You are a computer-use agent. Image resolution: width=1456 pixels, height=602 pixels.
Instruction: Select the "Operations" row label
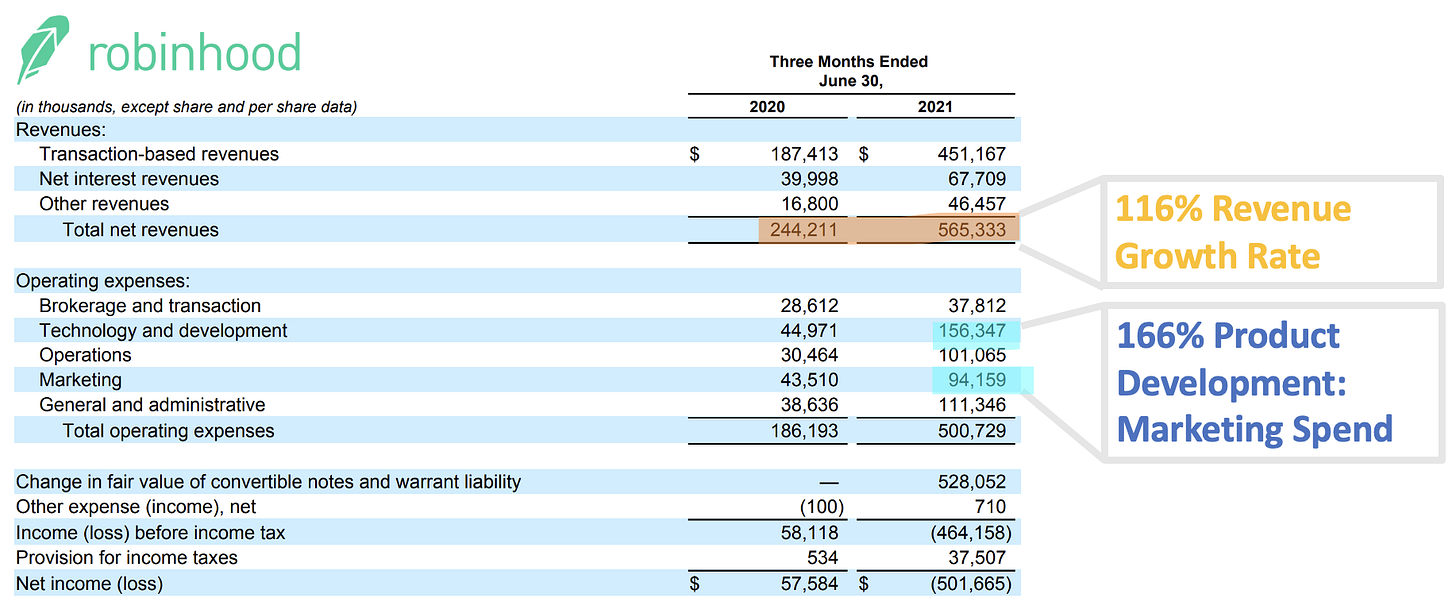point(85,355)
